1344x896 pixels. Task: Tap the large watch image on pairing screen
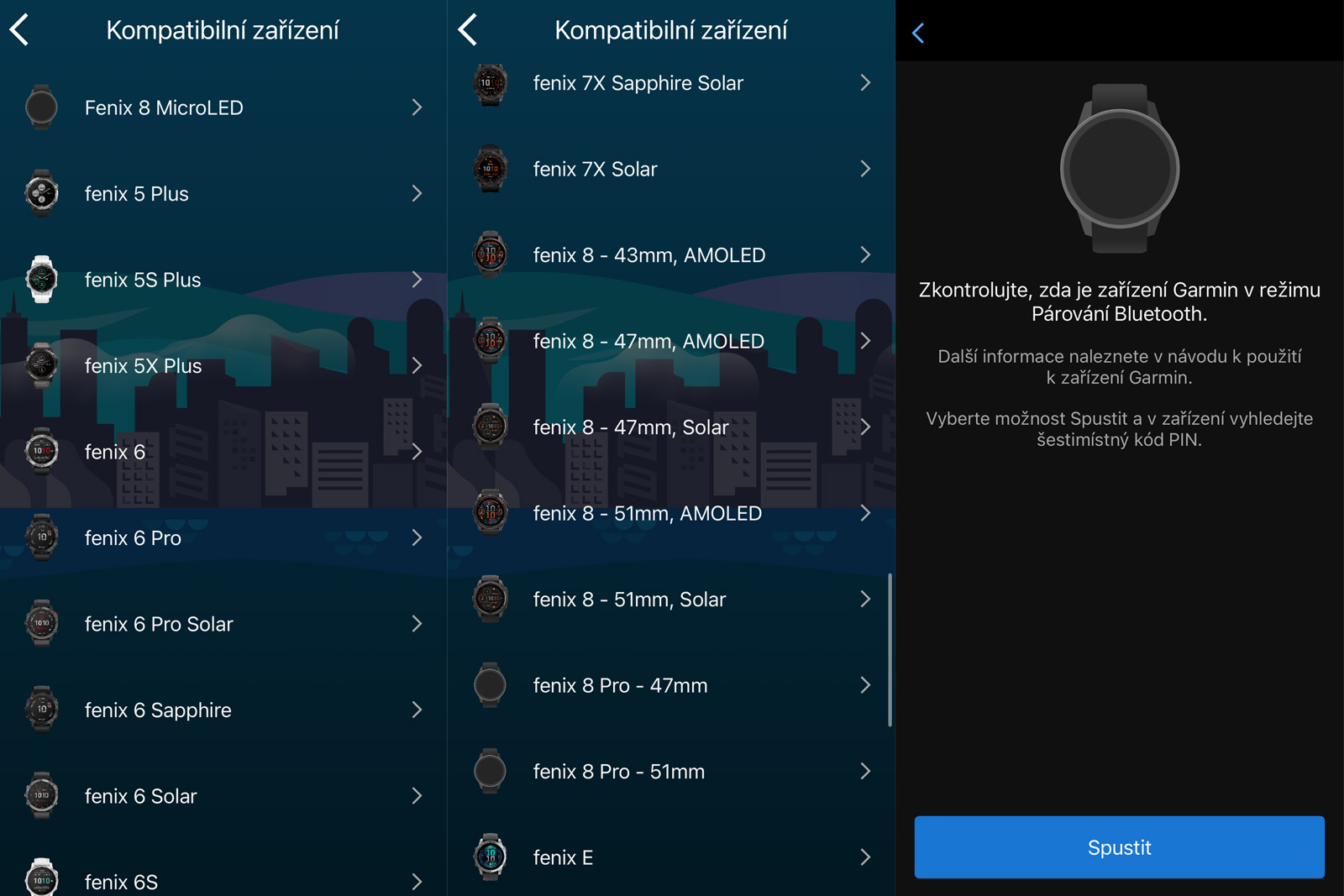pyautogui.click(x=1120, y=169)
